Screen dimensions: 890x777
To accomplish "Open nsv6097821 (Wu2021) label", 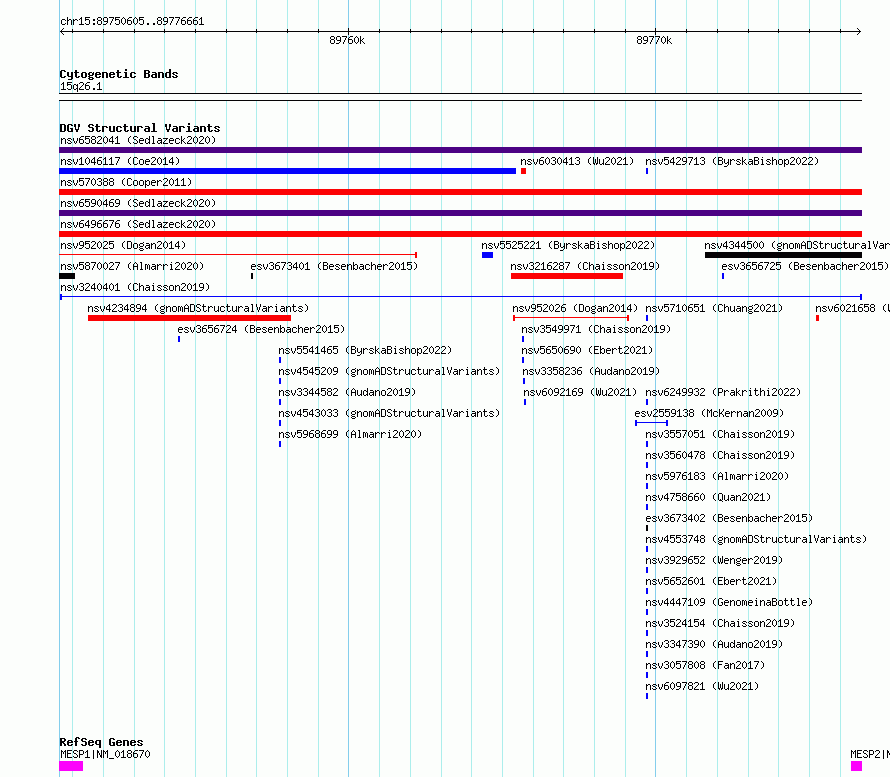I will point(702,686).
